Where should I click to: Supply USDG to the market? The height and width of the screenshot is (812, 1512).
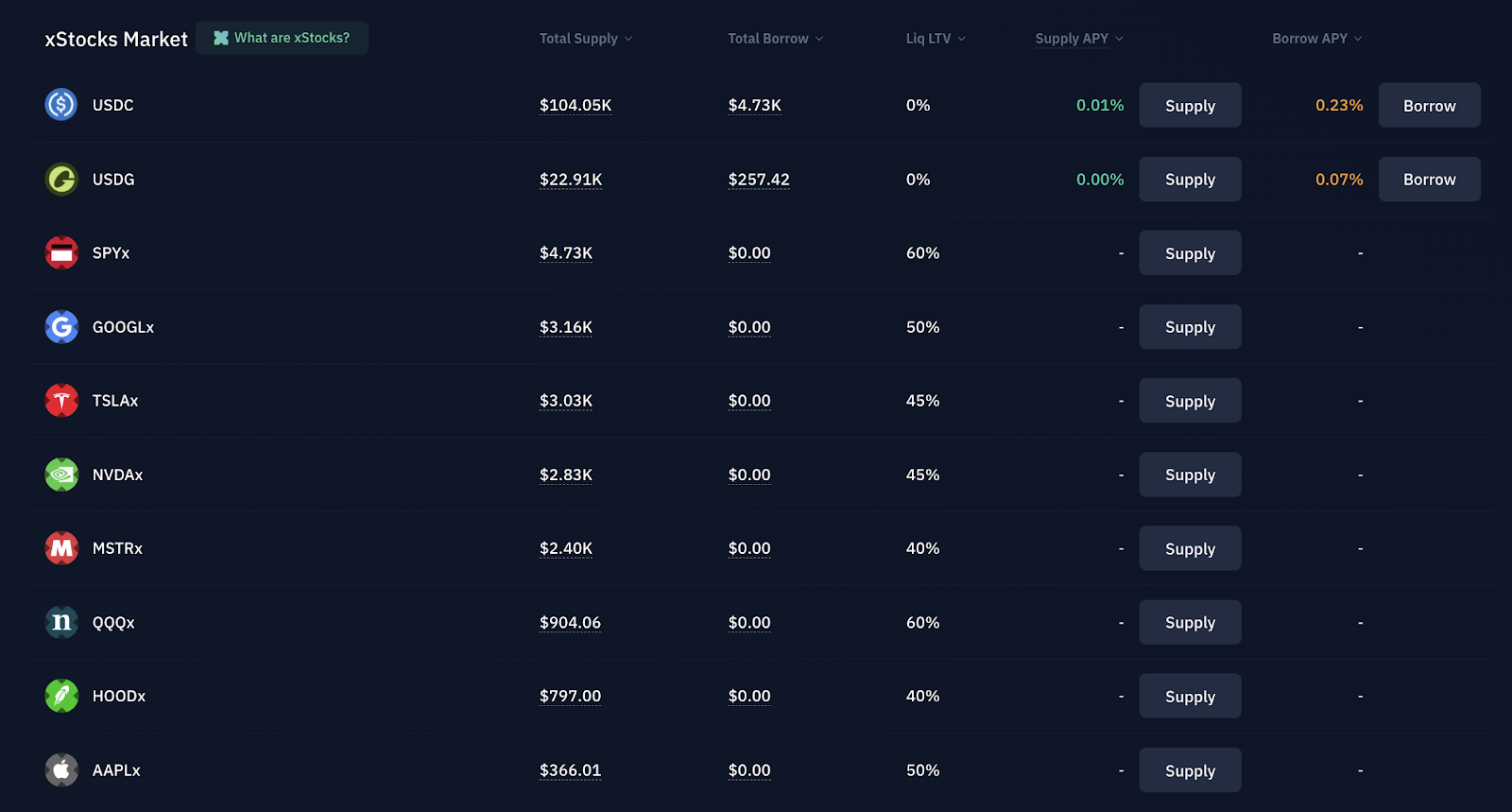tap(1190, 179)
